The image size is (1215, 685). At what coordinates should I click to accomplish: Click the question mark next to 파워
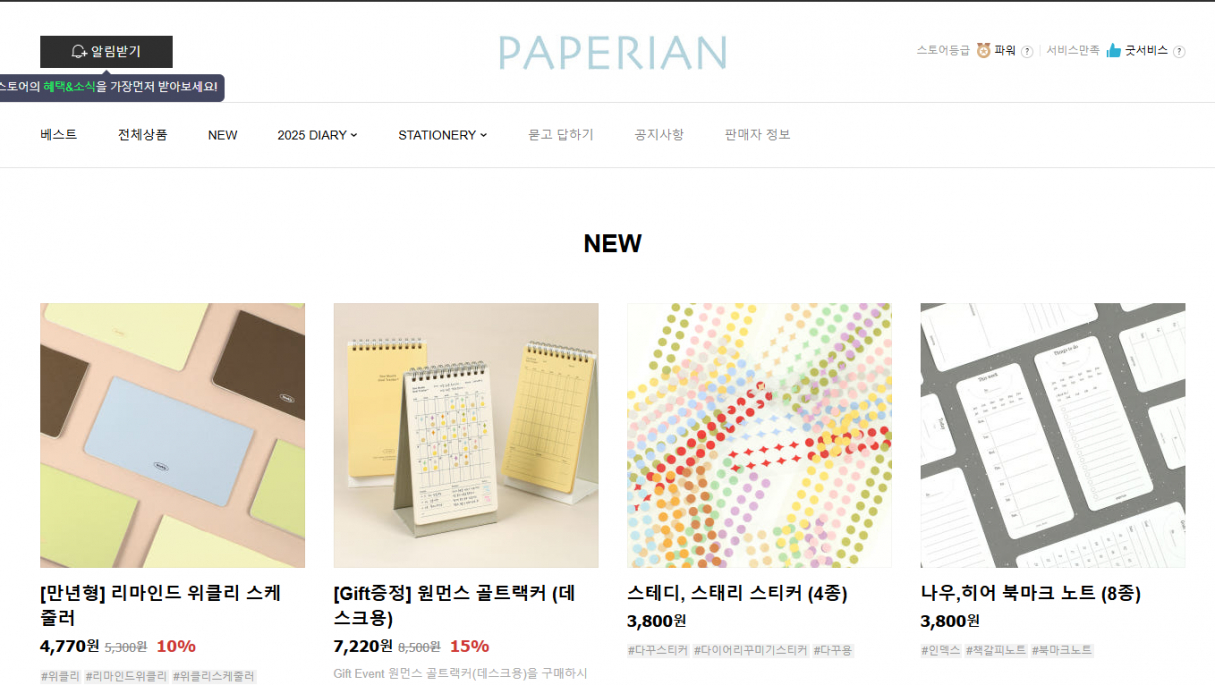coord(1027,51)
